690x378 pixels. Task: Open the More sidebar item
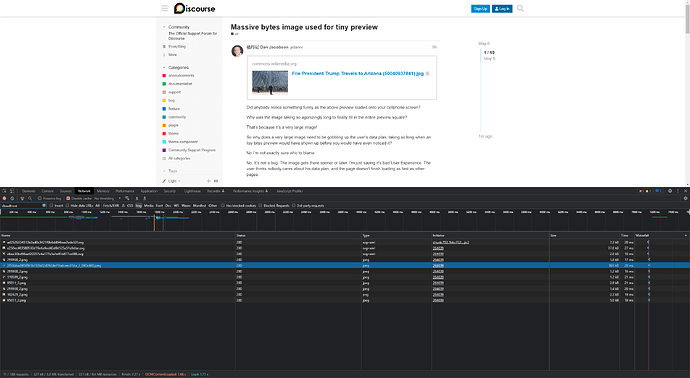click(x=172, y=55)
